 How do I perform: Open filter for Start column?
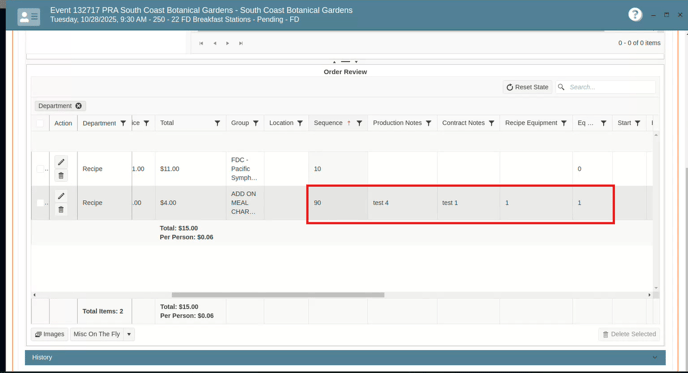pyautogui.click(x=638, y=123)
